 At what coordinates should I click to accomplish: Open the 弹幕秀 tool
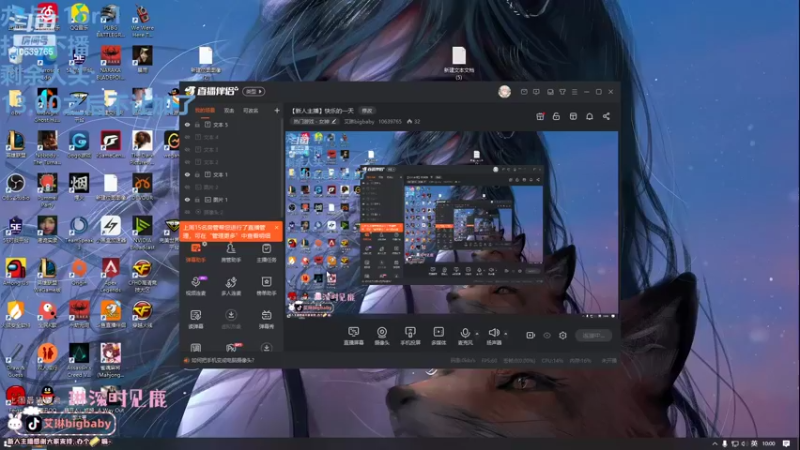[x=266, y=319]
